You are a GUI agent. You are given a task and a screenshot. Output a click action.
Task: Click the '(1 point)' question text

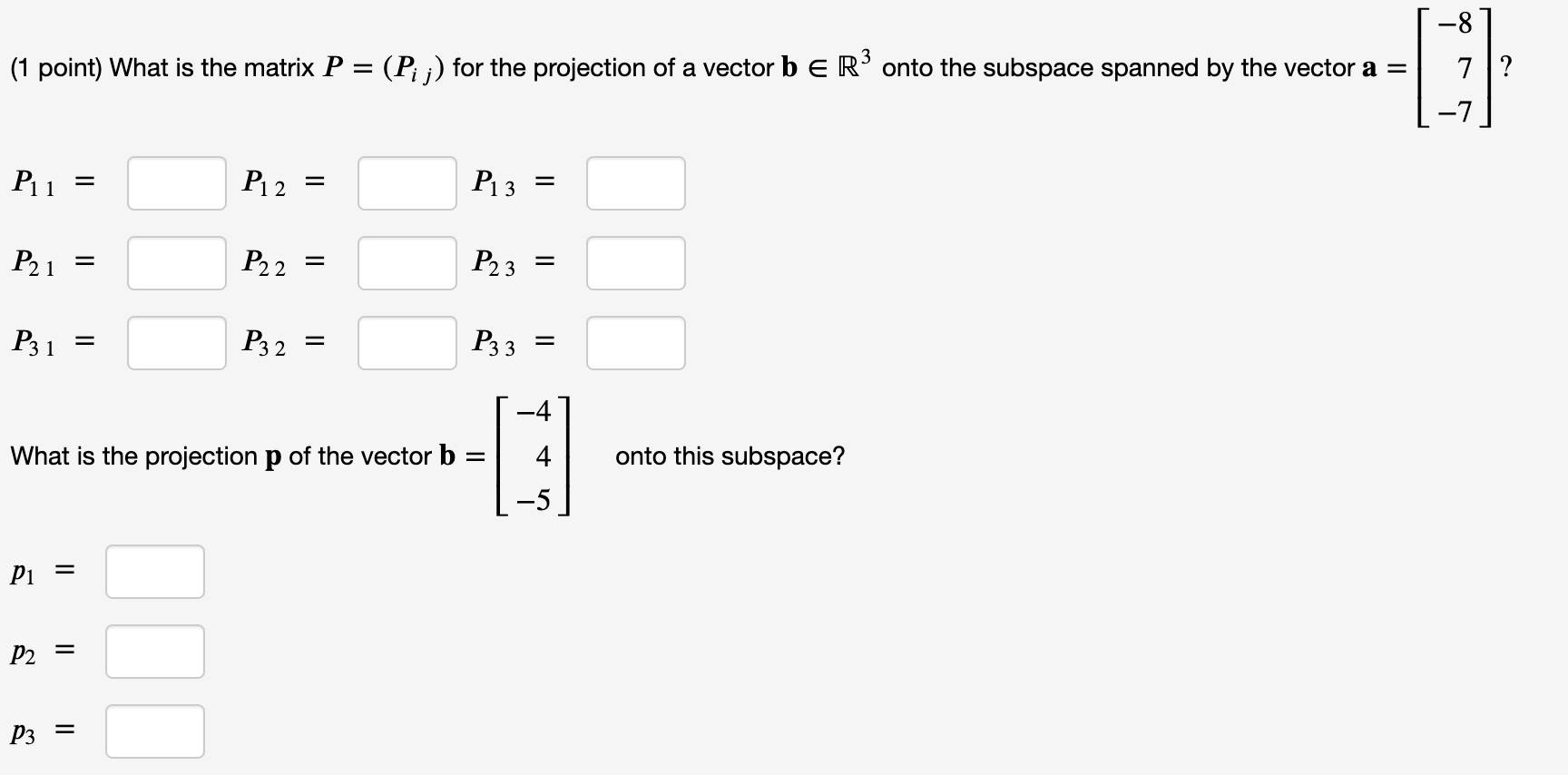[x=56, y=68]
